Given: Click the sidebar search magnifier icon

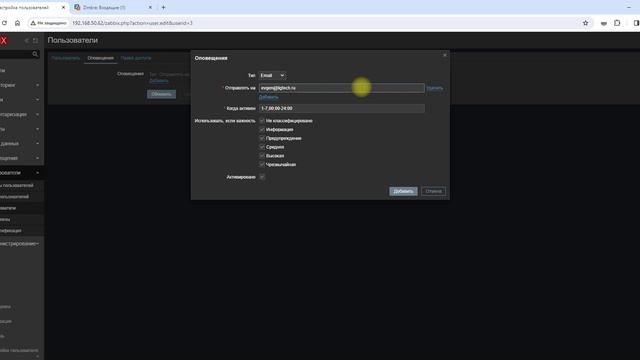Looking at the screenshot, I should (x=35, y=54).
